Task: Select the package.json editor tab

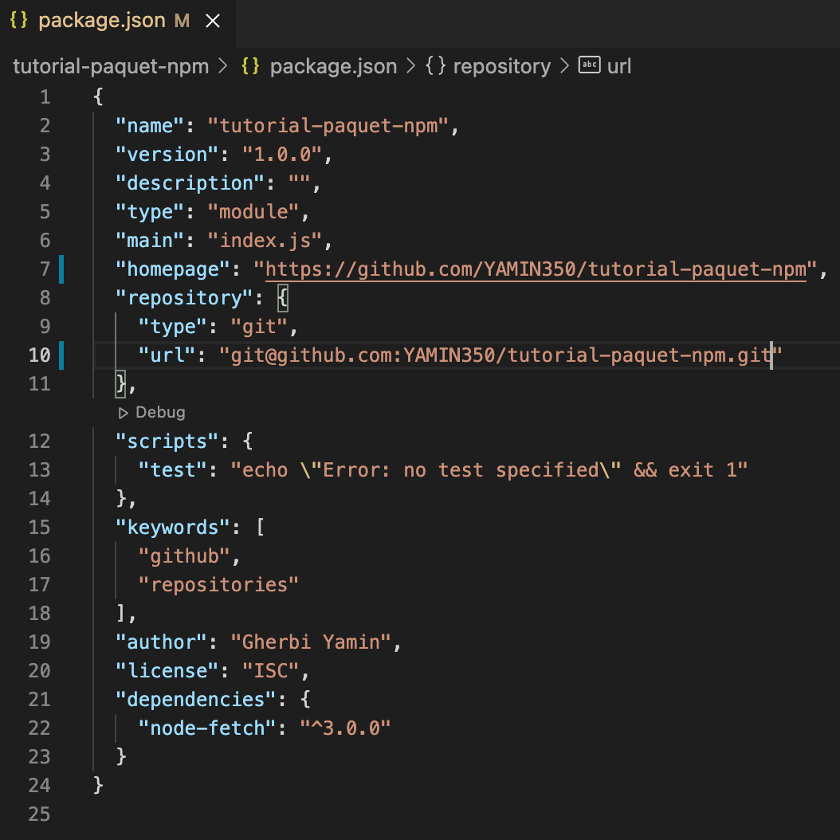Action: click(x=100, y=20)
